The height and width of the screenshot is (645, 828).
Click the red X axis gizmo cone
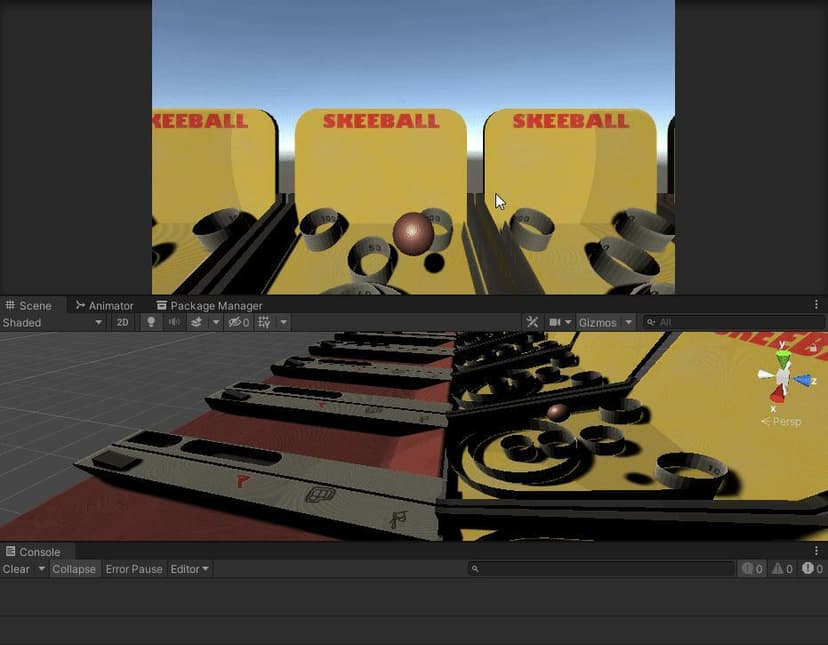[777, 394]
